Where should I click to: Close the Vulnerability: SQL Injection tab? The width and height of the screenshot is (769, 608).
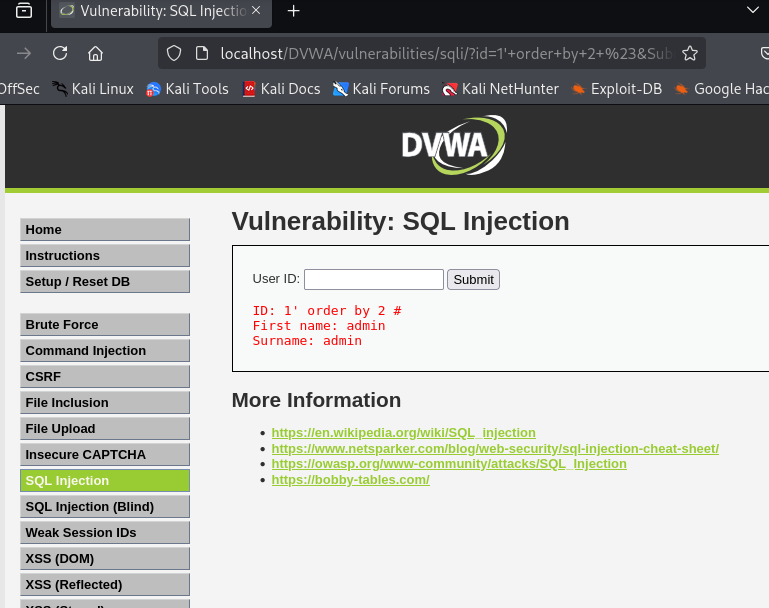(x=256, y=10)
